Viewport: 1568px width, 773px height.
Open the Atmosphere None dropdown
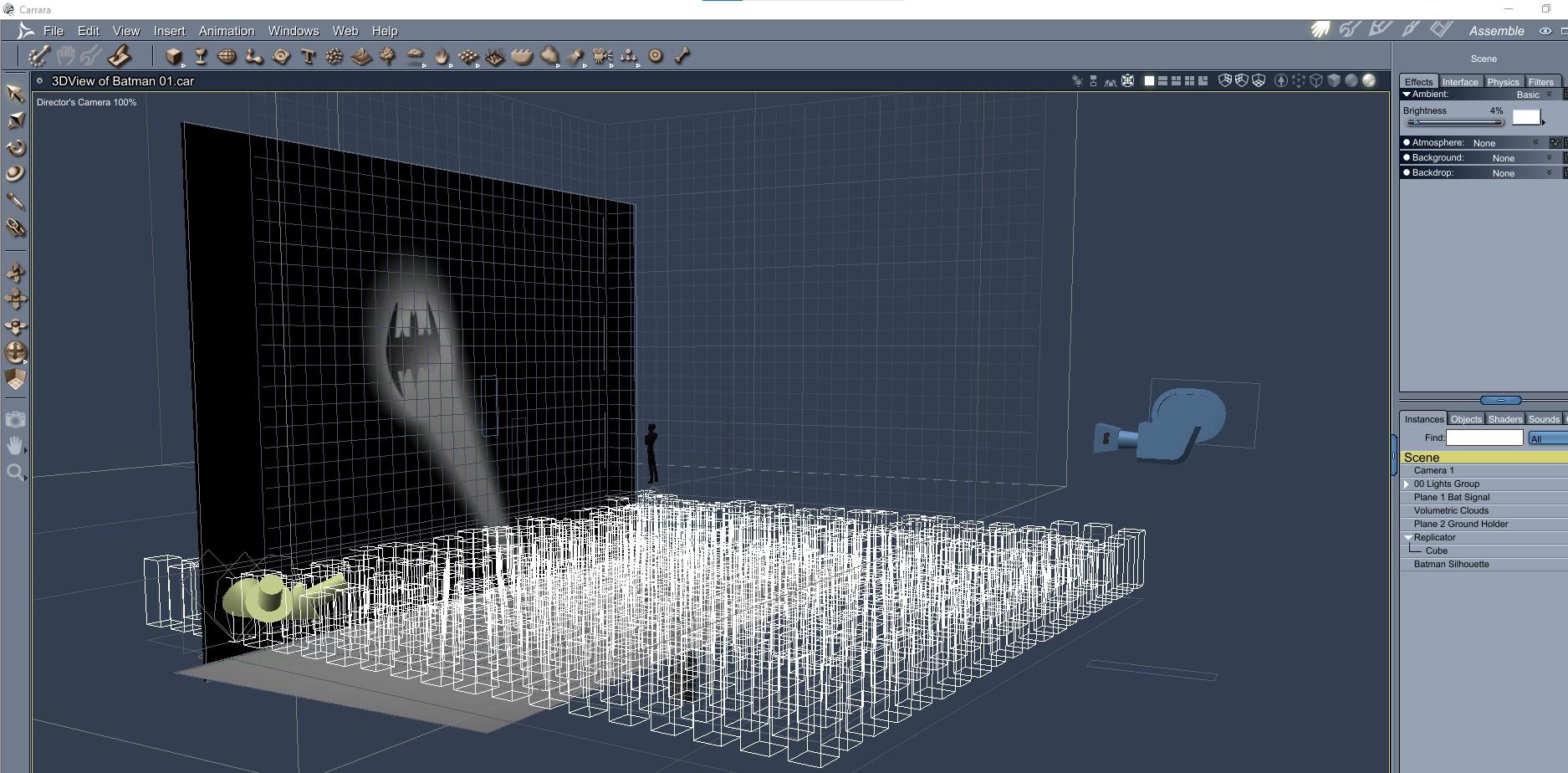[1505, 143]
